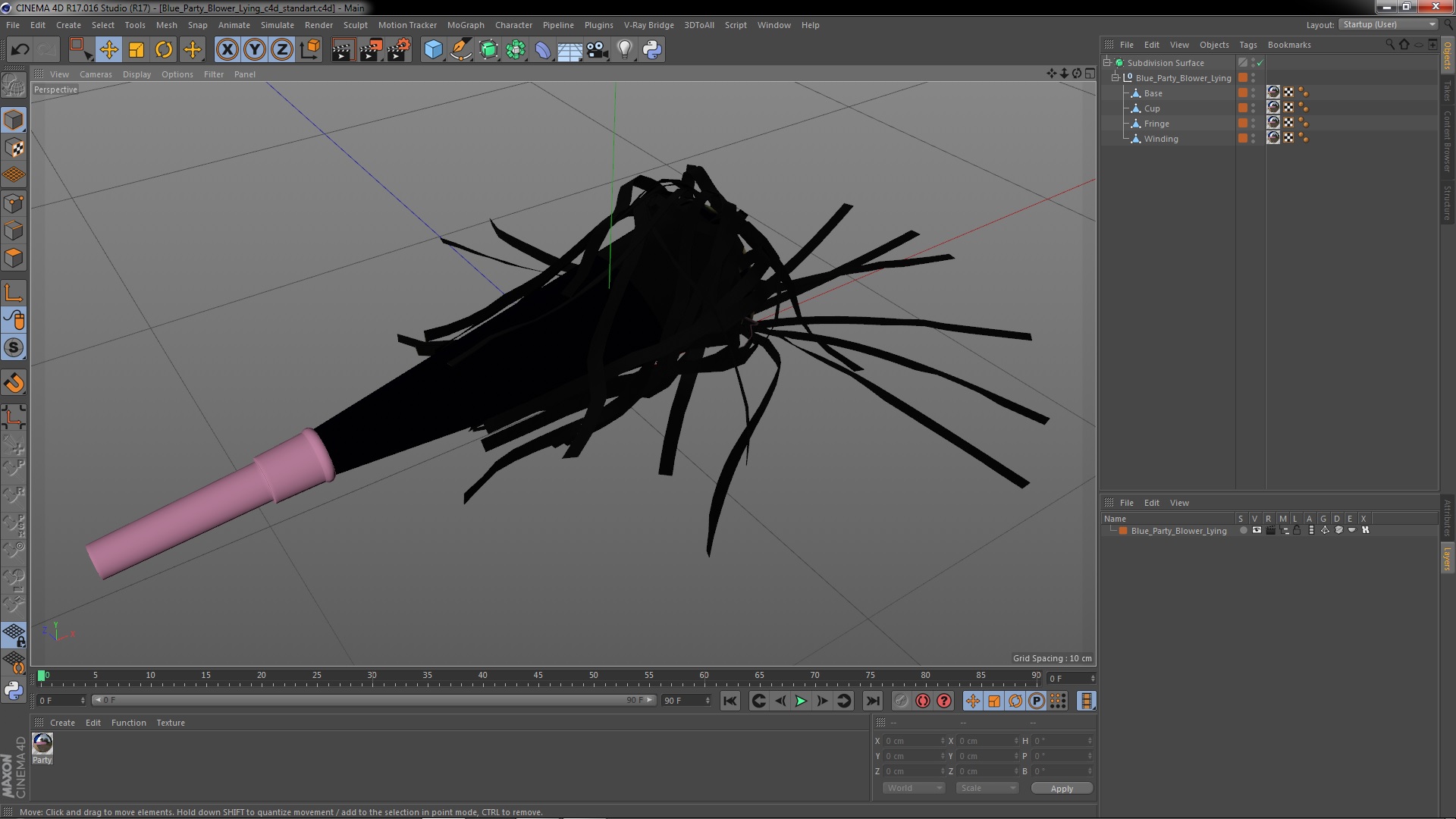
Task: Activate the Move tool
Action: [x=108, y=50]
